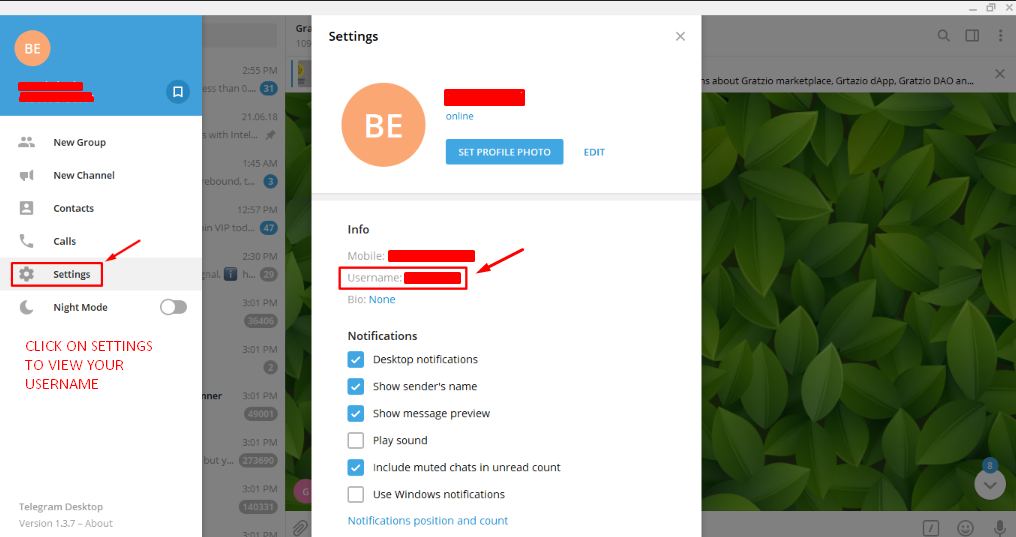Image resolution: width=1016 pixels, height=537 pixels.
Task: Open Settings from side menu
Action: 101,275
